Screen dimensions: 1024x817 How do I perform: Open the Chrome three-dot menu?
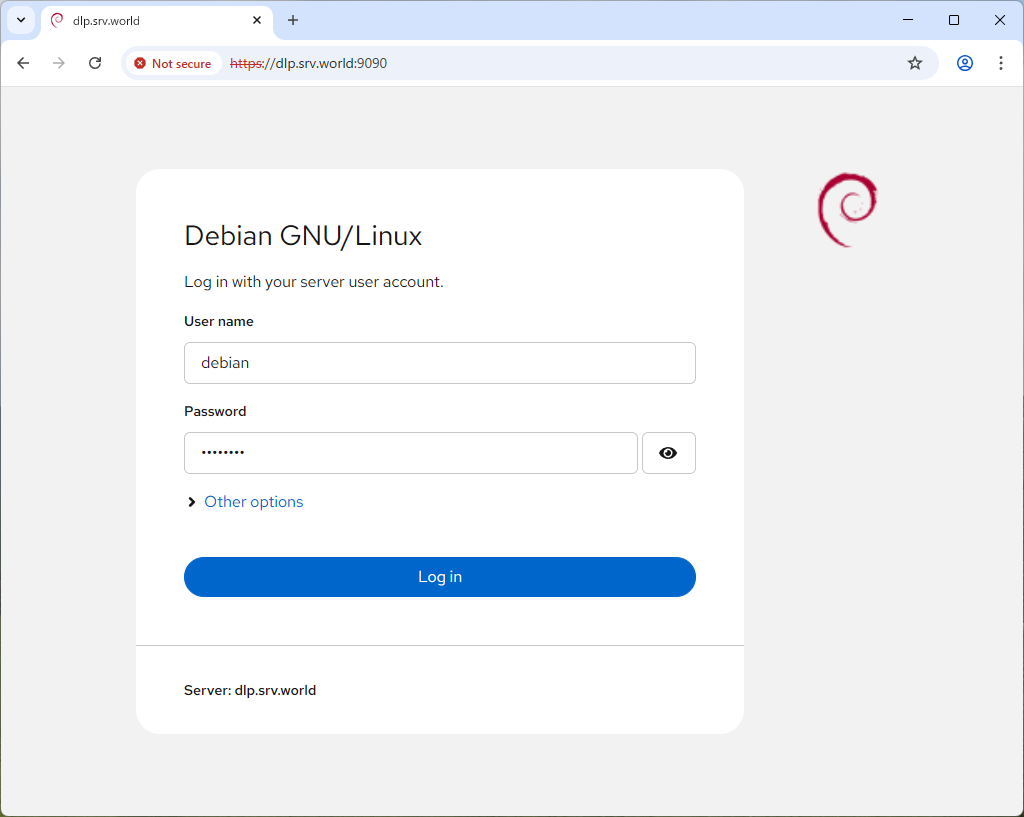tap(1000, 63)
